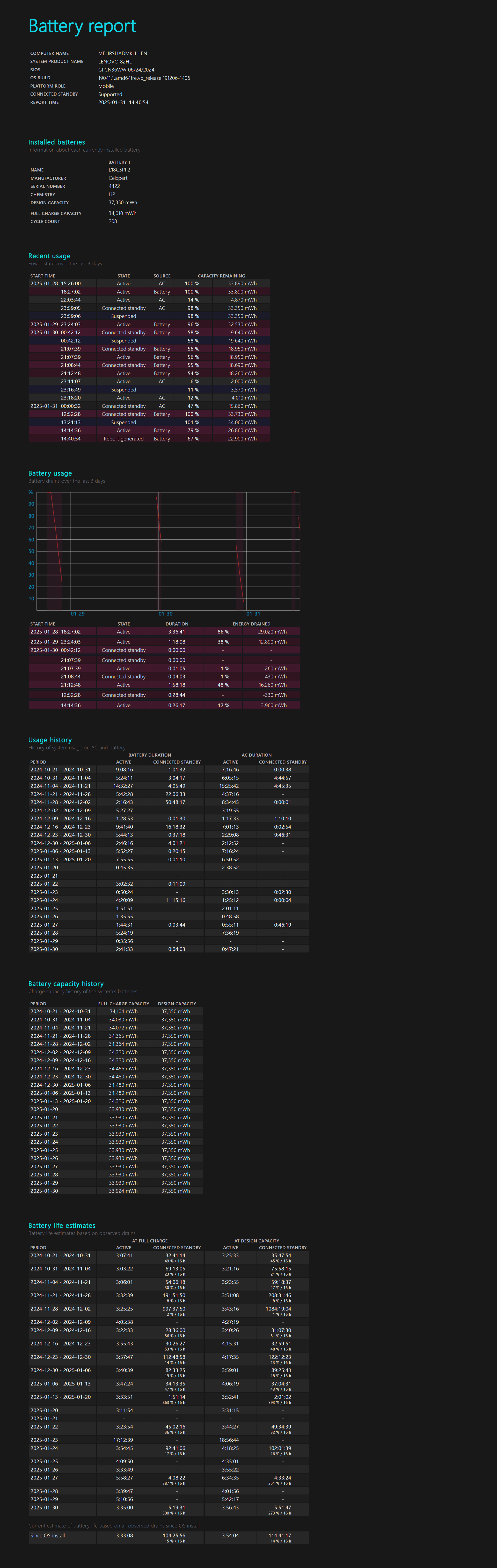Click the cycle count value 208
The image size is (497, 1568).
pos(113,221)
